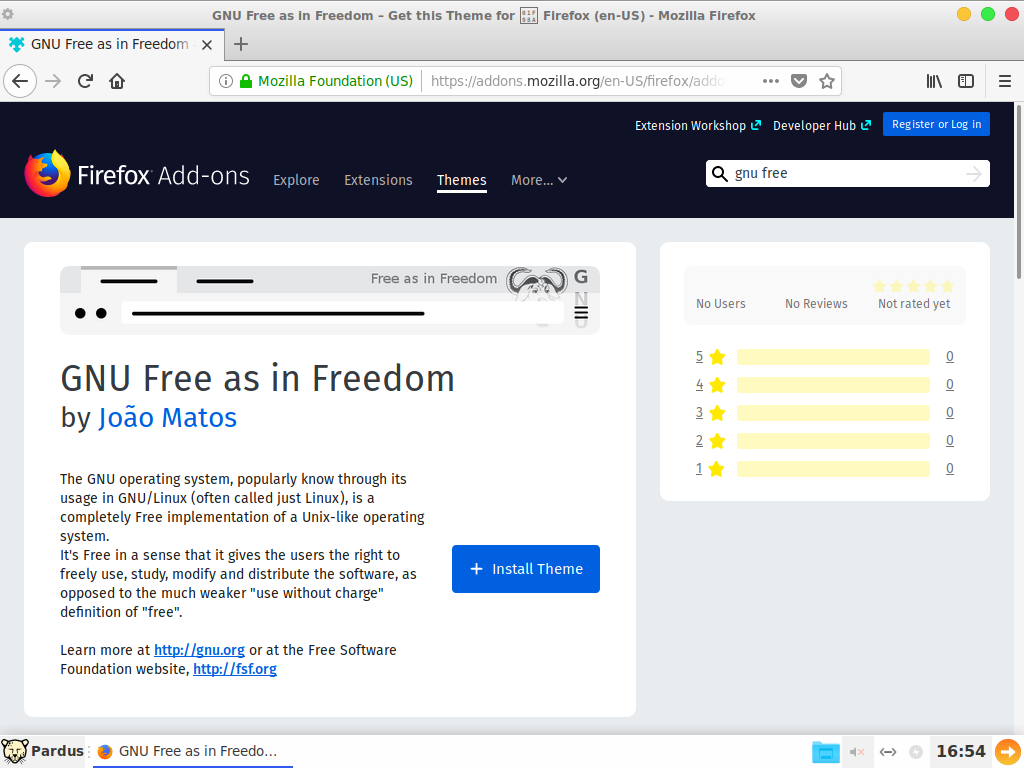1024x768 pixels.
Task: Click the search magnifier icon
Action: [720, 173]
